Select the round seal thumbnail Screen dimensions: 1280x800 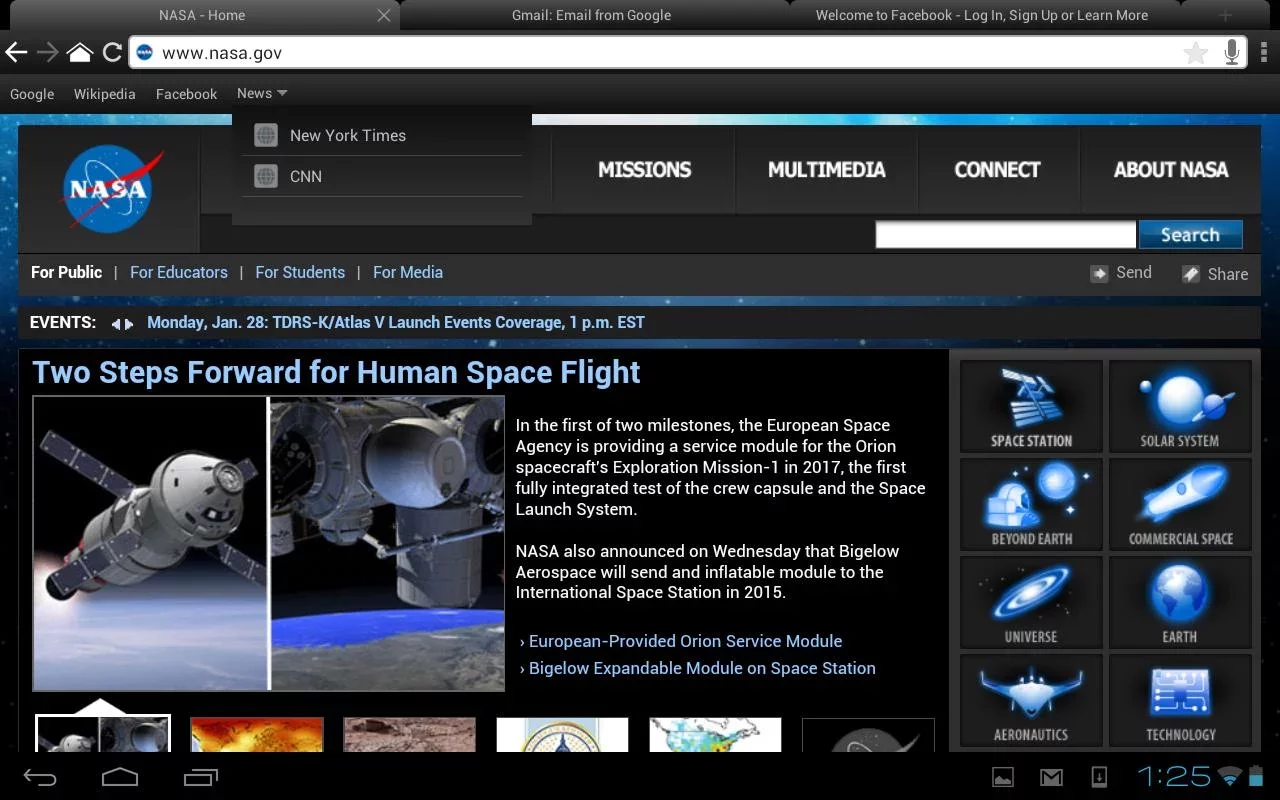coord(563,735)
